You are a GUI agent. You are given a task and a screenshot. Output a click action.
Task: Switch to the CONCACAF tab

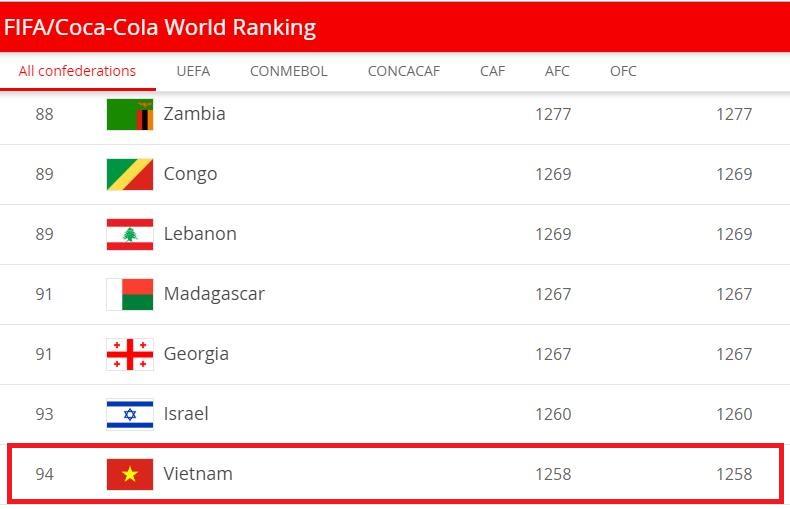403,71
